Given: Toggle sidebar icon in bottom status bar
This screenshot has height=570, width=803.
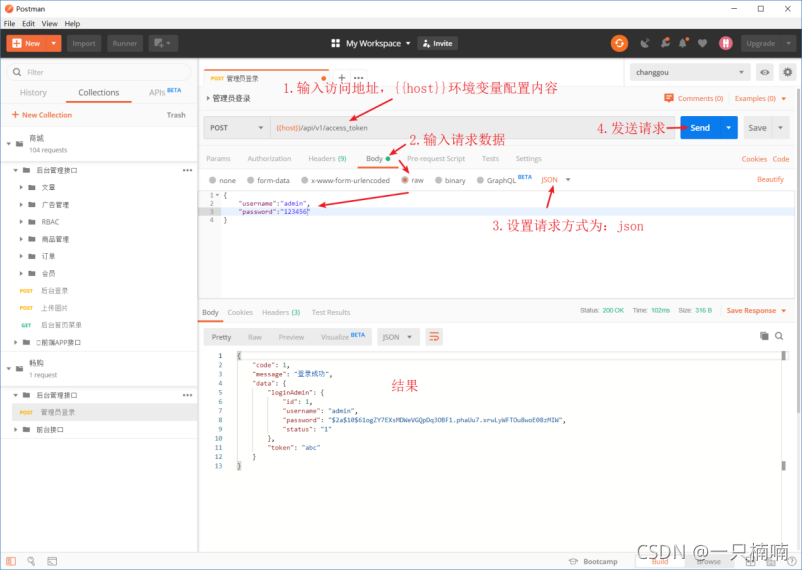Looking at the screenshot, I should pyautogui.click(x=11, y=561).
